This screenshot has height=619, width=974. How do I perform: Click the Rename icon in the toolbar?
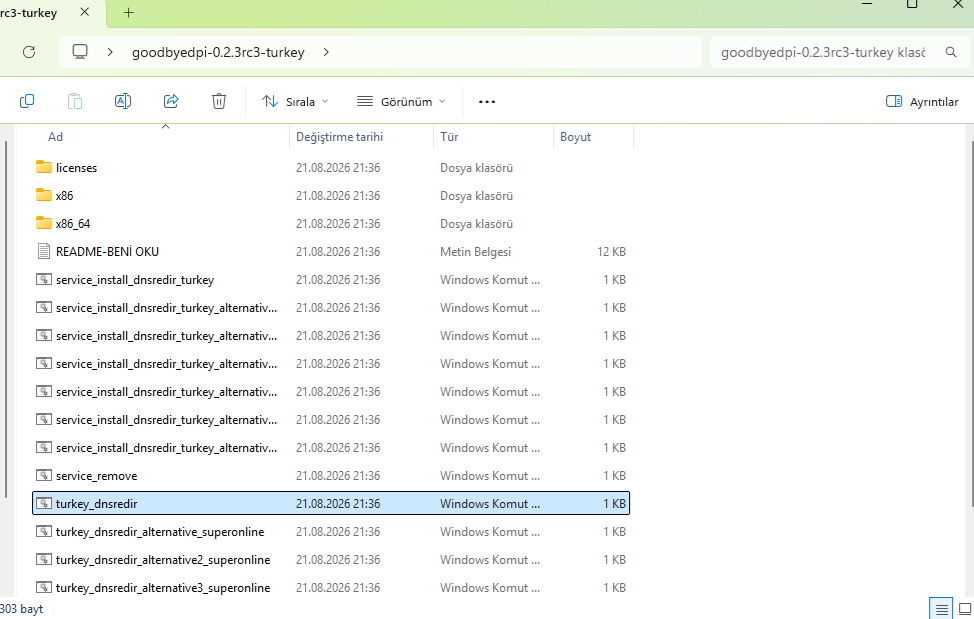tap(123, 101)
